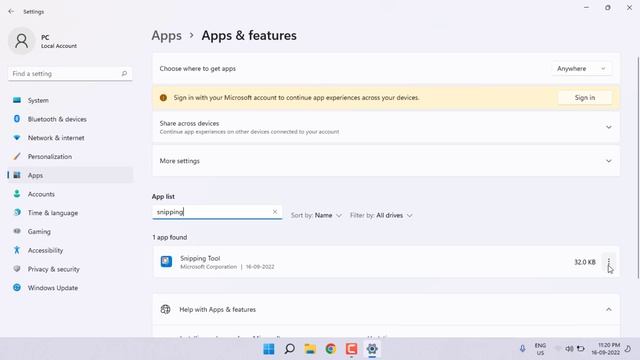This screenshot has height=360, width=640.
Task: Click the settings window vertical scrollbar
Action: tap(638, 167)
